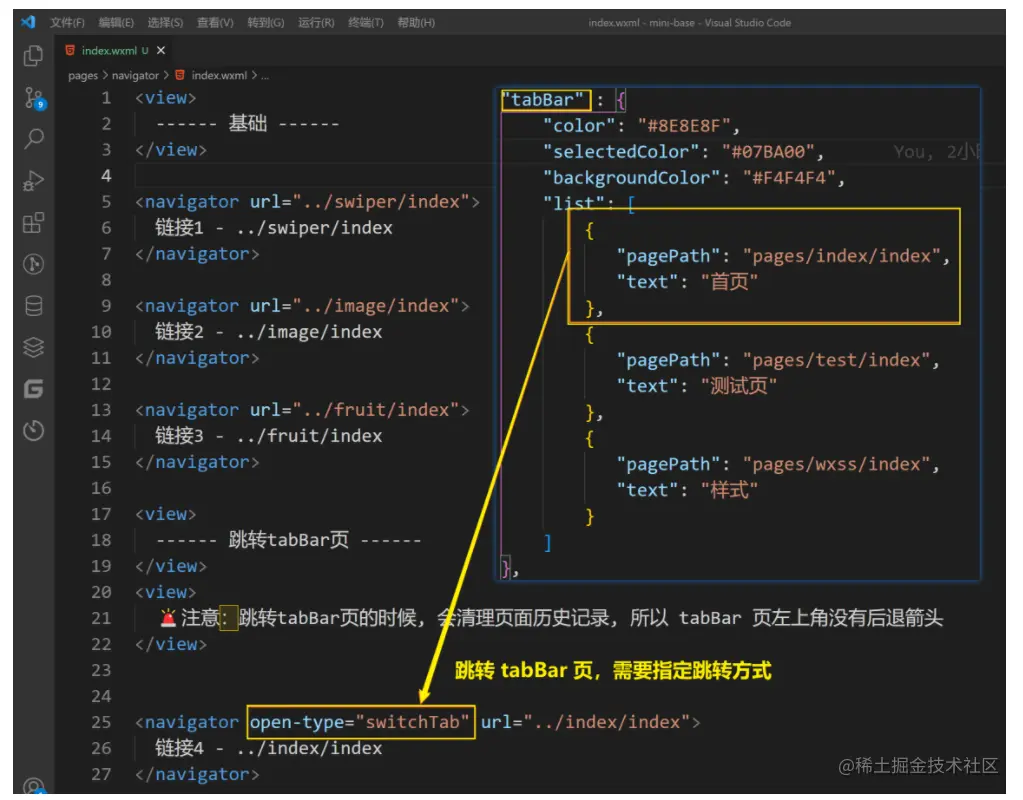Open the Git graph activity icon

tap(33, 264)
